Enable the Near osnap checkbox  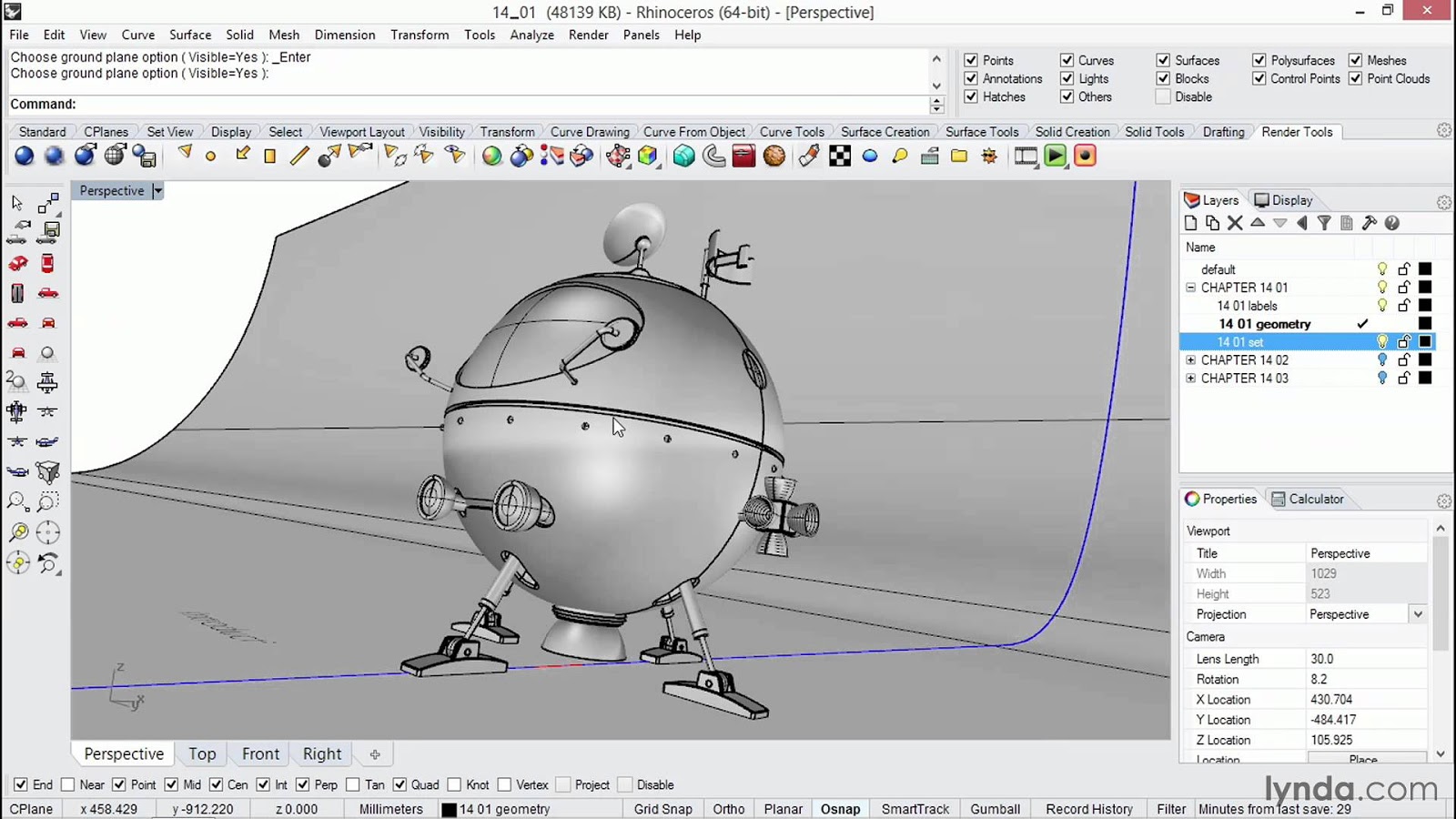[68, 784]
